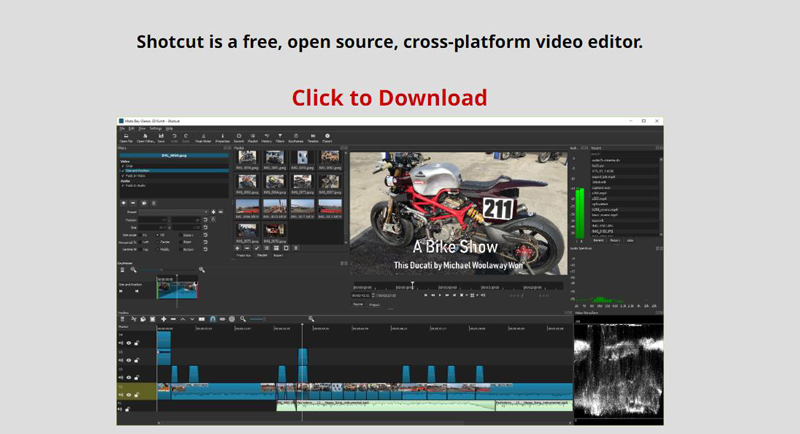Click the Open Other toolbar icon
Image resolution: width=800 pixels, height=434 pixels.
pos(146,138)
